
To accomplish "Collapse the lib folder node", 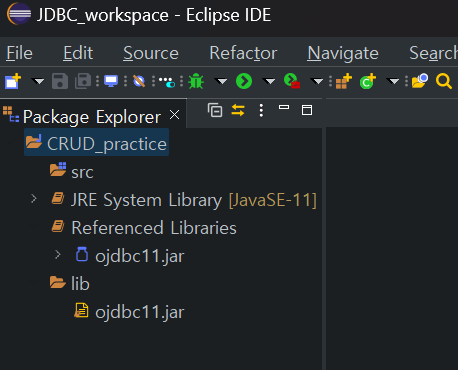I will point(34,282).
